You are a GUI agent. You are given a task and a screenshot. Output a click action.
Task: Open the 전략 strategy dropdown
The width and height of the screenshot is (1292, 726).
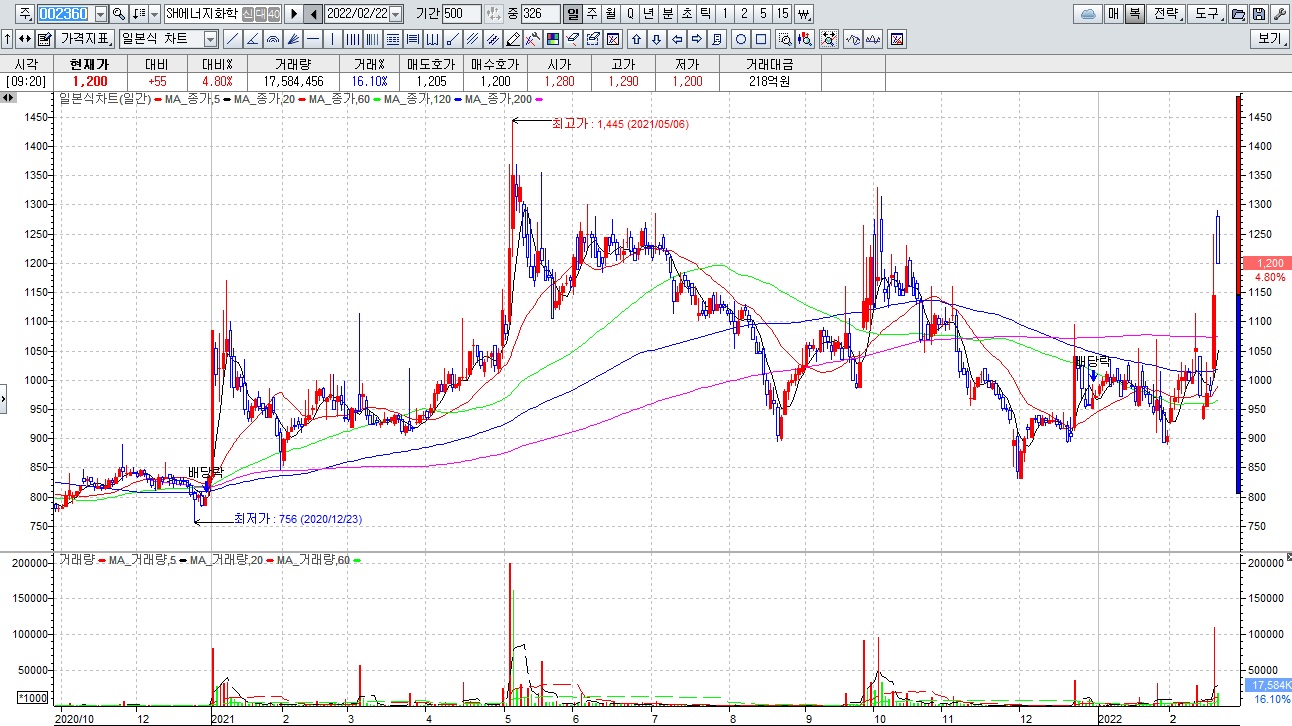point(1167,14)
